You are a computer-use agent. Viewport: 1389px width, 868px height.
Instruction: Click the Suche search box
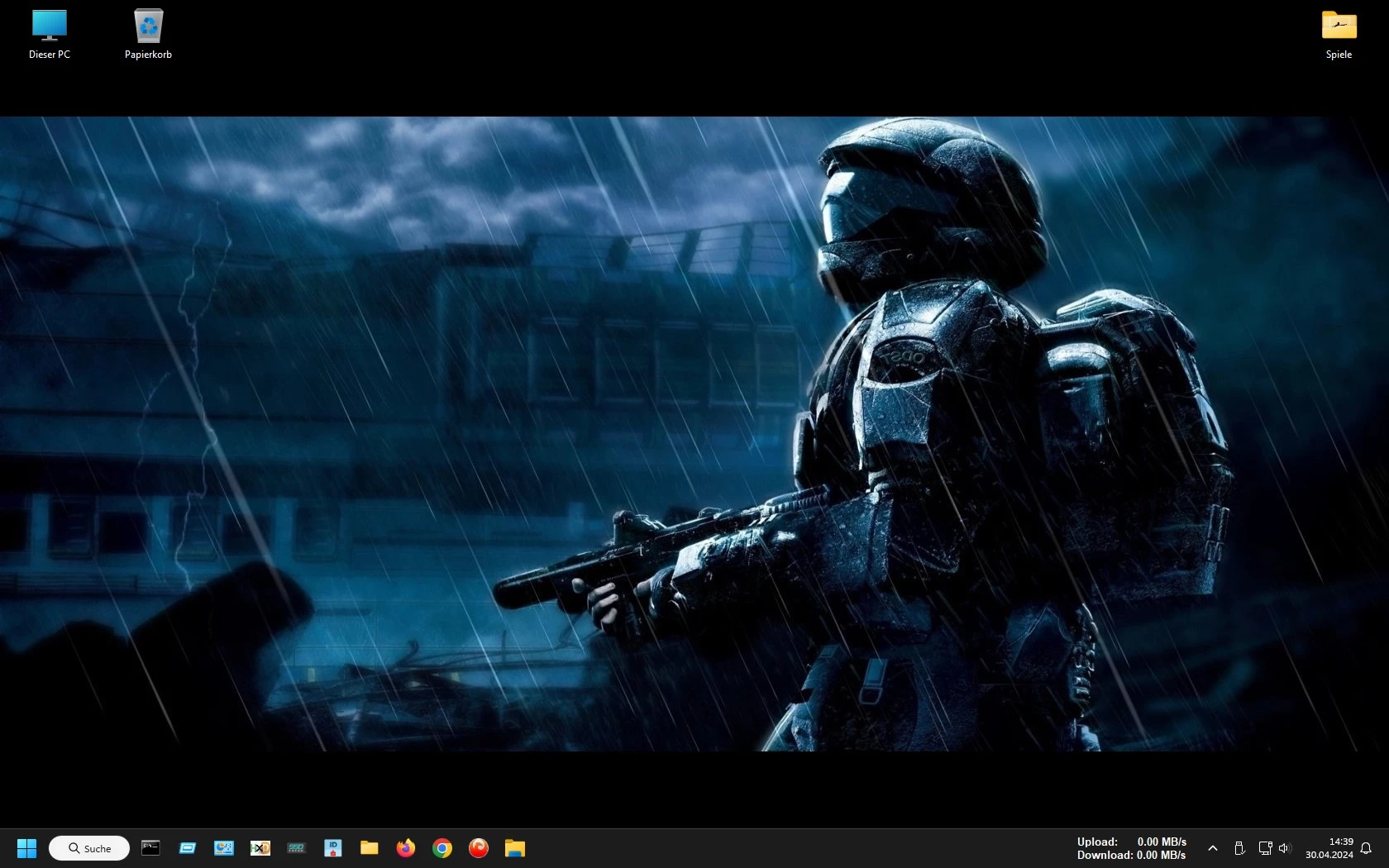(89, 848)
